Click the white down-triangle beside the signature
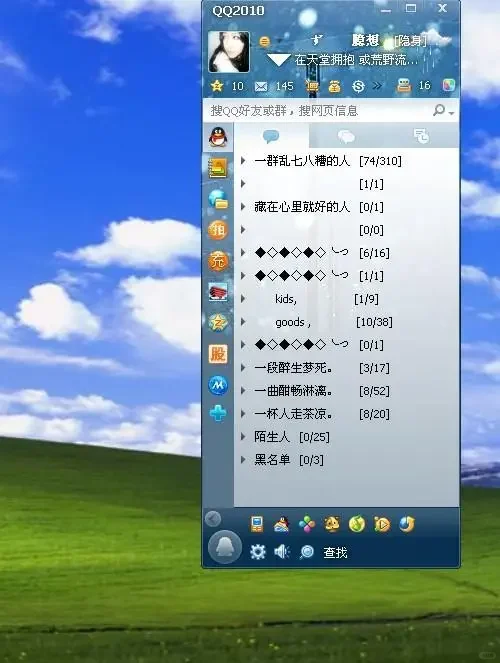Viewport: 500px width, 663px height. tap(279, 60)
